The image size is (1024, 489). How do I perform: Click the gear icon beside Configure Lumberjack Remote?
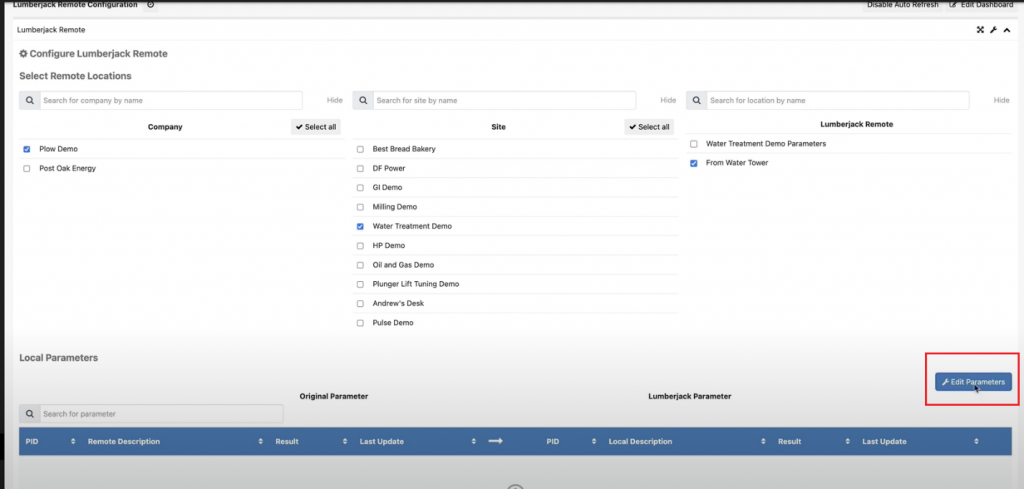pos(24,54)
